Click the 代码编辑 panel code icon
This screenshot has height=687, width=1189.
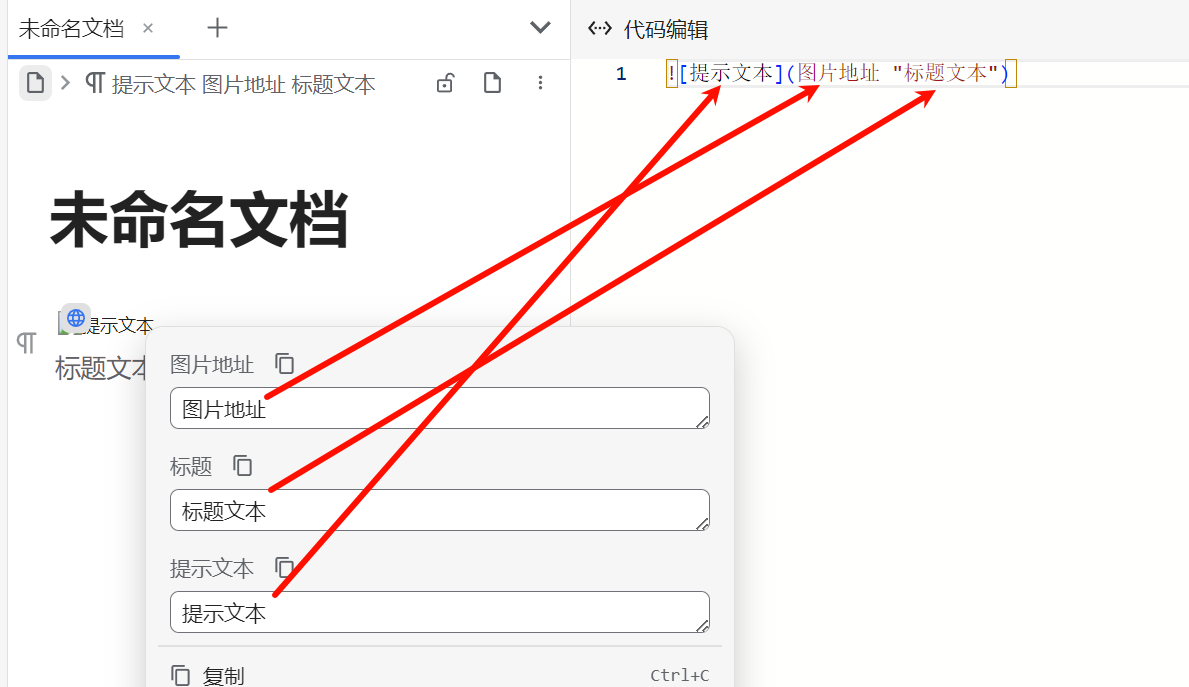tap(600, 29)
